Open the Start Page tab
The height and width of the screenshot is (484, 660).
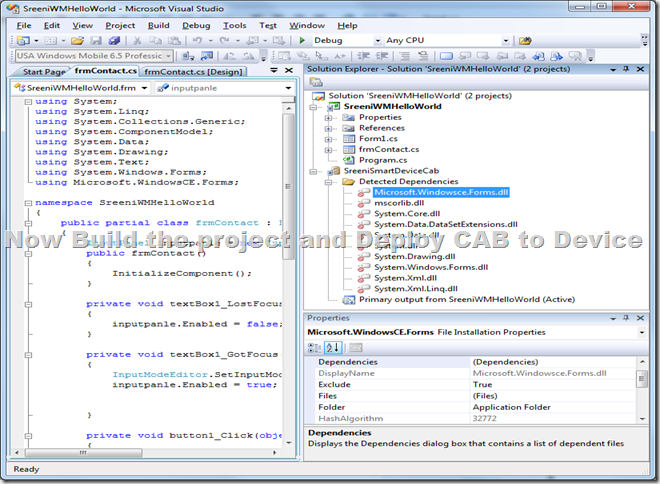point(44,72)
